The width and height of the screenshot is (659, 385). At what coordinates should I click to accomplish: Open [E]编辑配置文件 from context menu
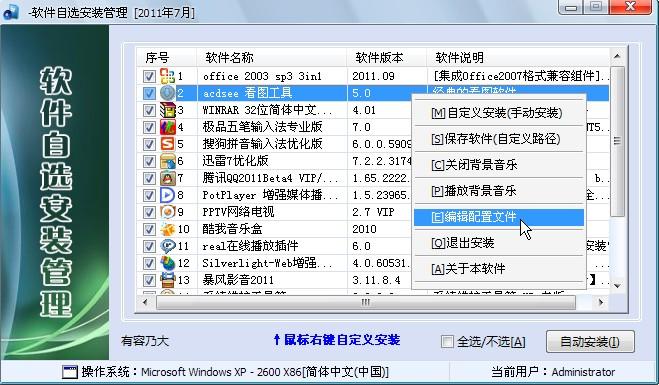click(x=499, y=217)
